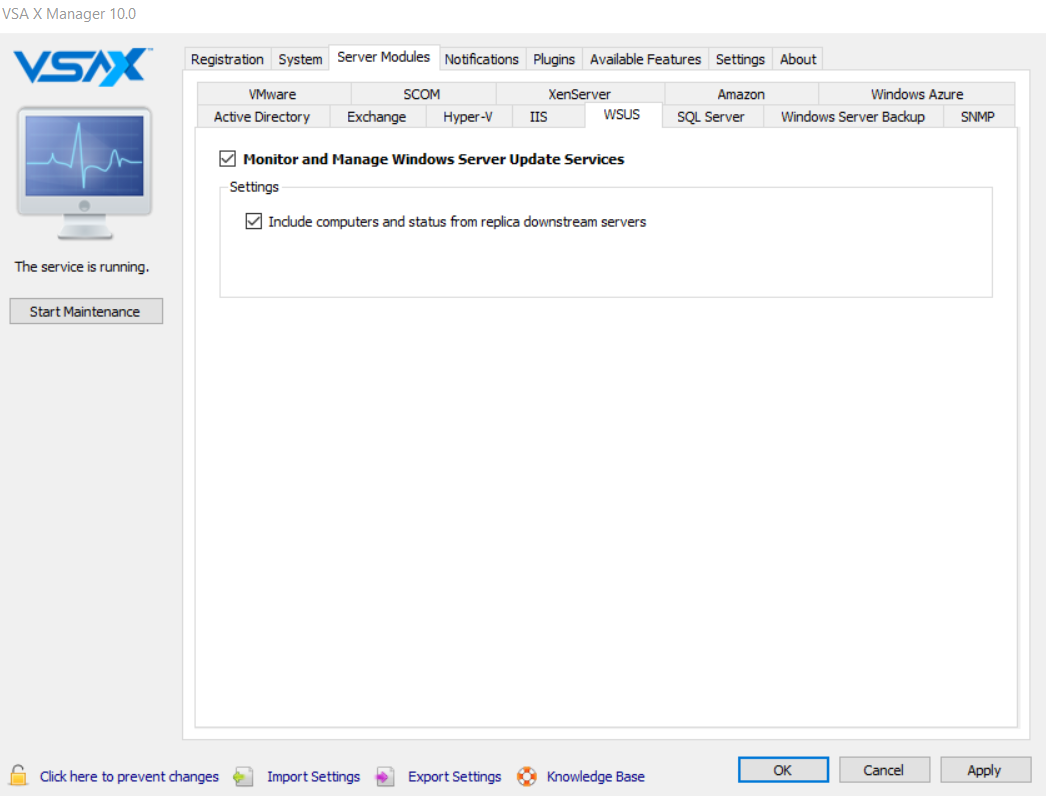
Task: Go to the Plugins tab
Action: tap(554, 59)
